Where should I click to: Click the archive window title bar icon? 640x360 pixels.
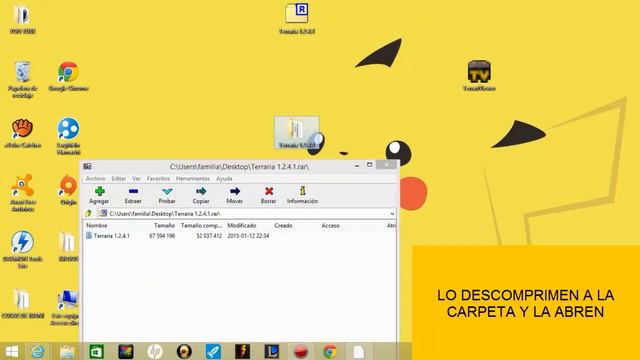pos(87,167)
